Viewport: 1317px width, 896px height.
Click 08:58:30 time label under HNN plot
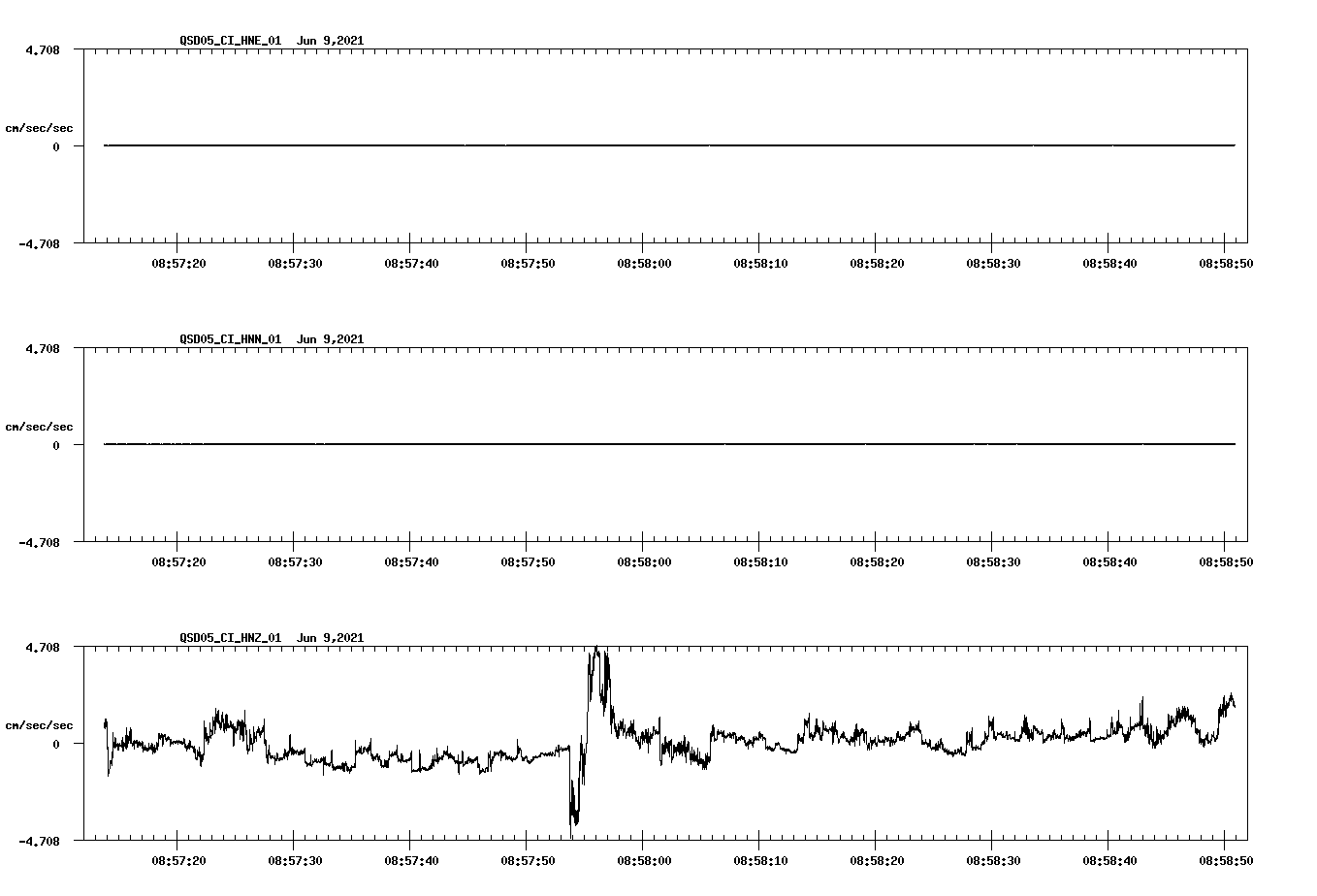pyautogui.click(x=993, y=561)
